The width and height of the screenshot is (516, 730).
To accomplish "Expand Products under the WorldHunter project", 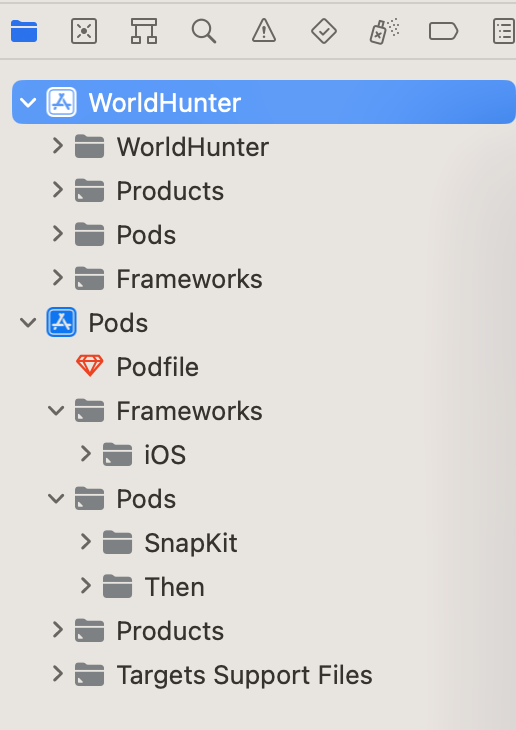I will click(57, 190).
